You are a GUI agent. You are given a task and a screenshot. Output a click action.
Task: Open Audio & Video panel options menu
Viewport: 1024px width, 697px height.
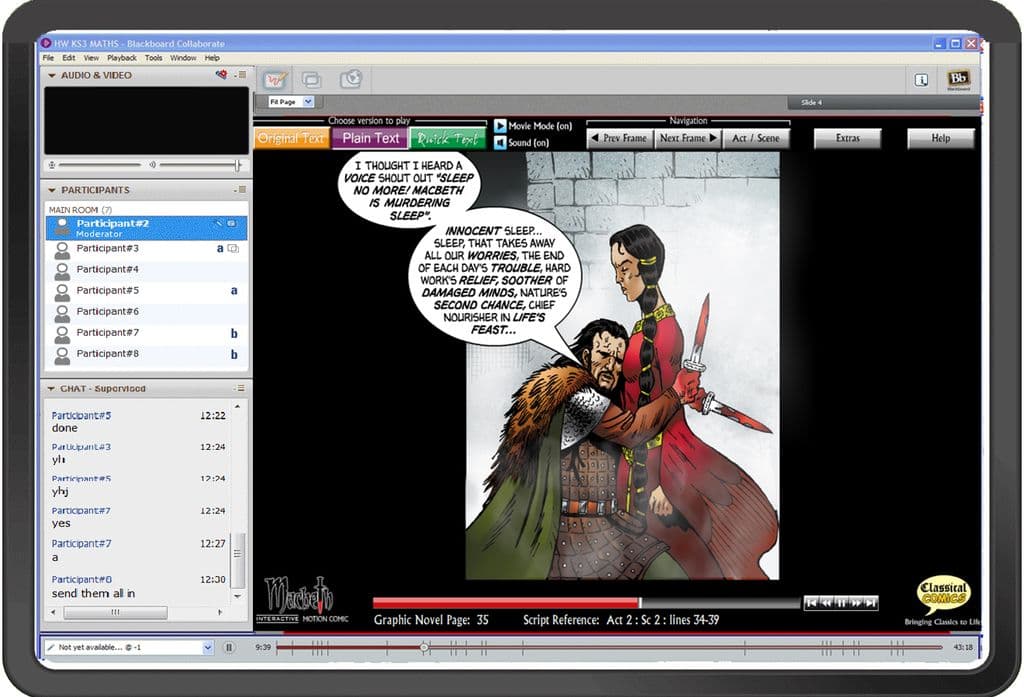coord(240,74)
